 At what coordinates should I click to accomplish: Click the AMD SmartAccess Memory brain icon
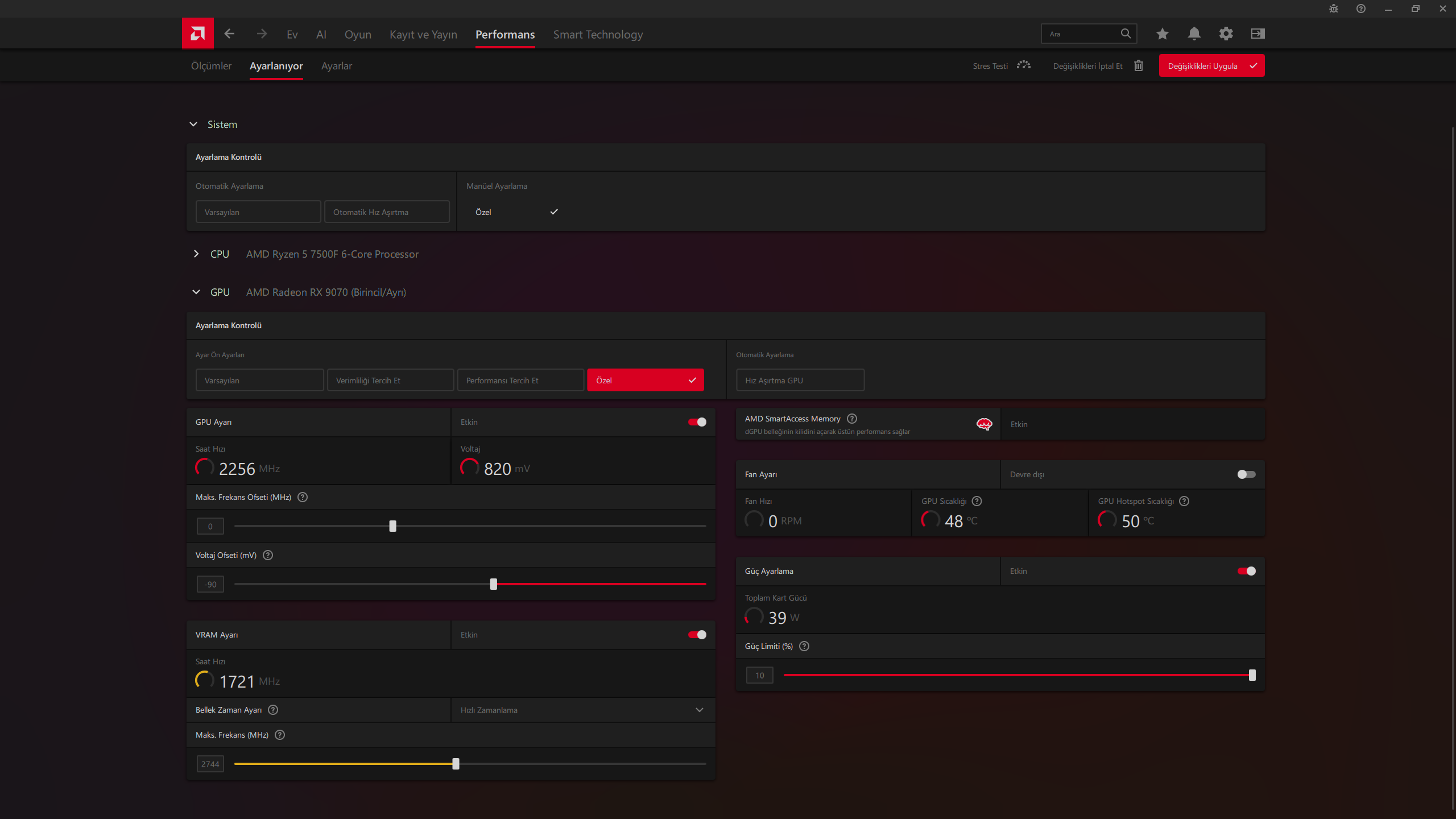(x=984, y=424)
